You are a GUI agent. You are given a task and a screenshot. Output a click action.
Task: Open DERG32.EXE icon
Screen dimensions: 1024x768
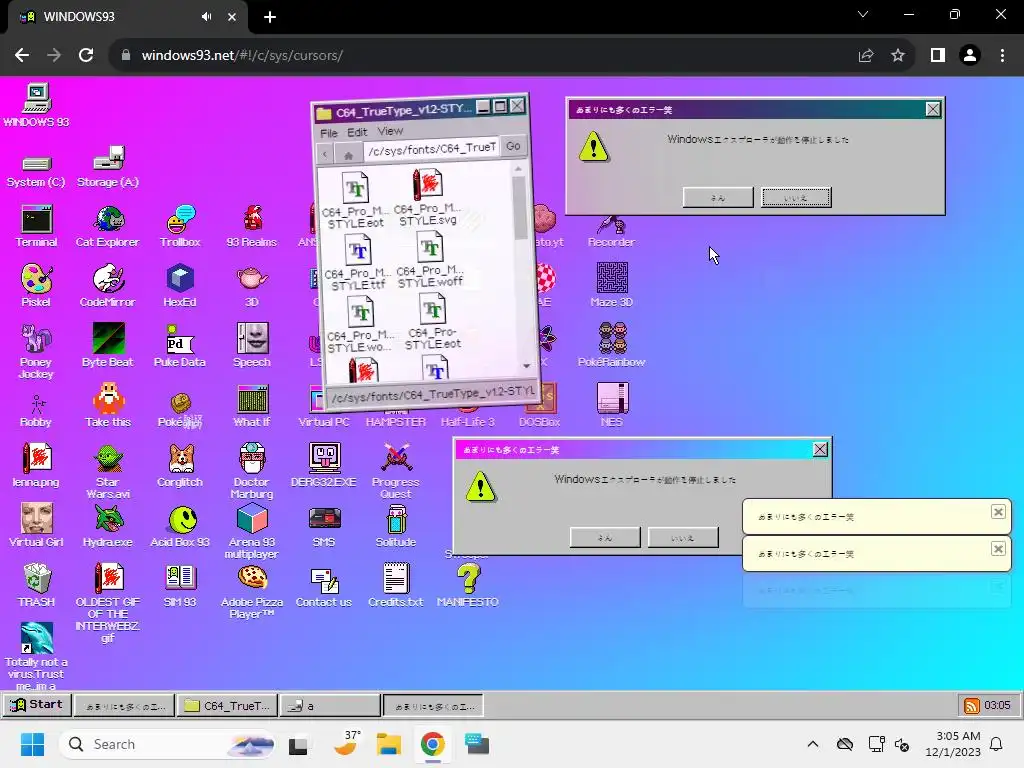(x=324, y=466)
